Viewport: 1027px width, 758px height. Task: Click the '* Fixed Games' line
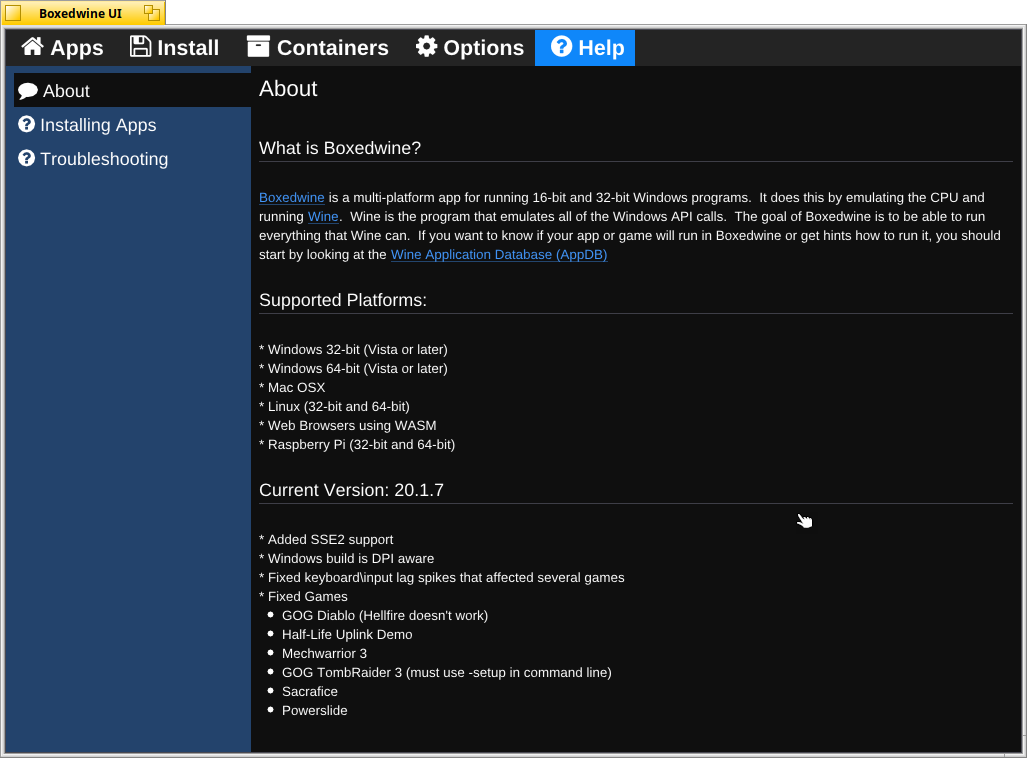click(303, 596)
